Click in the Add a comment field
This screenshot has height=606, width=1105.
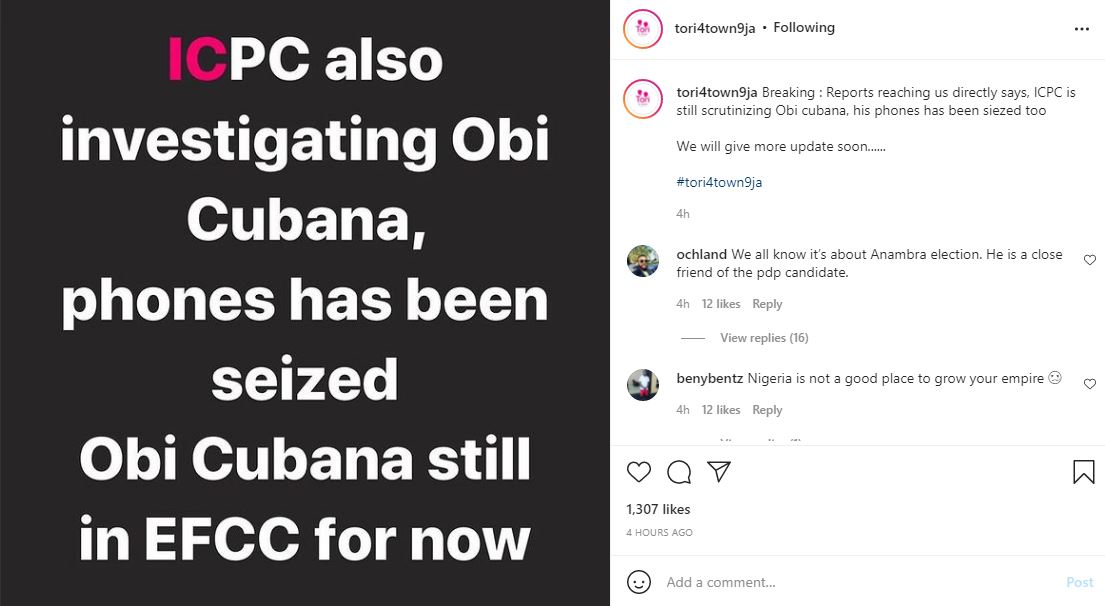850,582
